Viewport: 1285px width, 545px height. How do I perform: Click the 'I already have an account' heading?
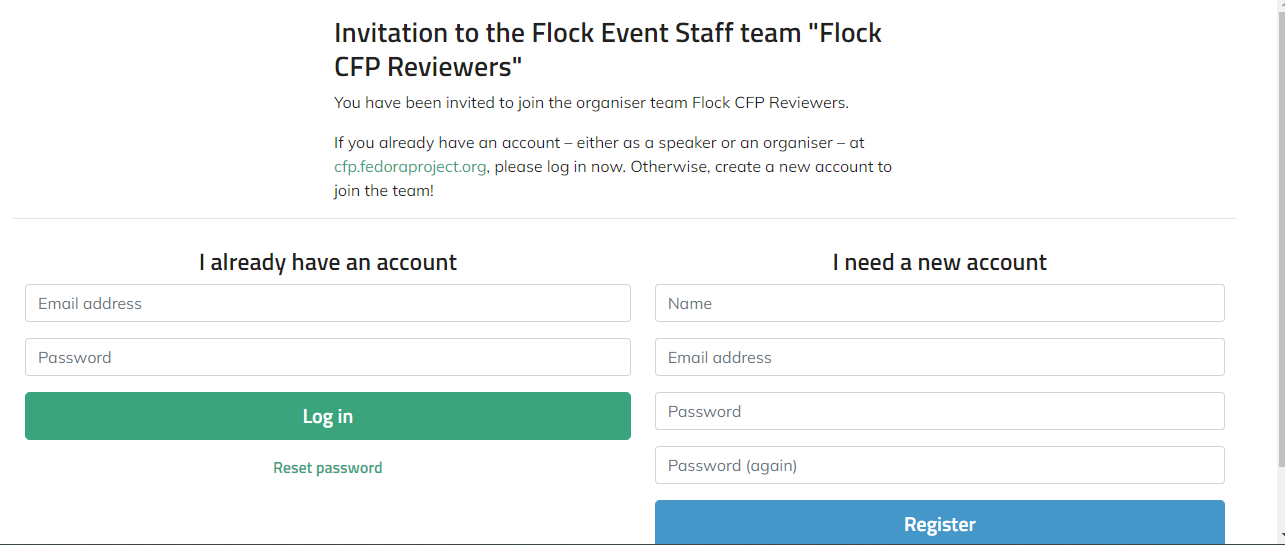coord(328,262)
